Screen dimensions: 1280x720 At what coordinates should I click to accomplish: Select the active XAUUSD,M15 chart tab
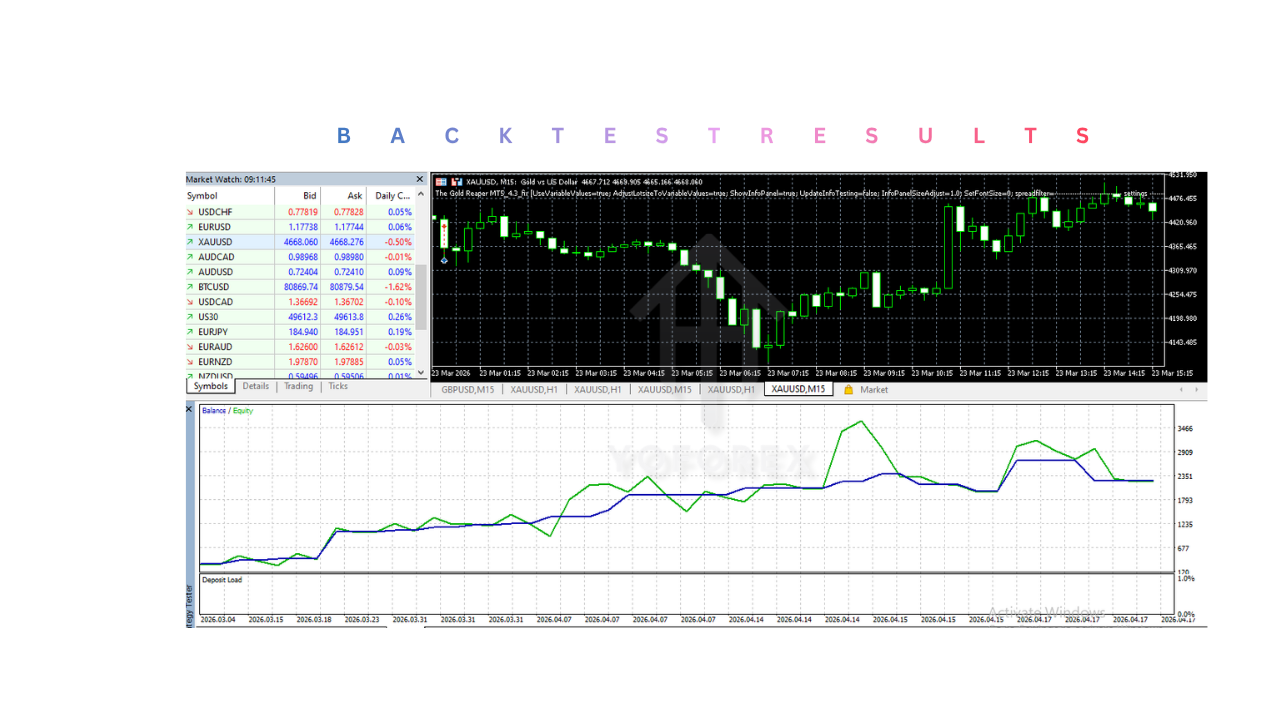pos(799,389)
